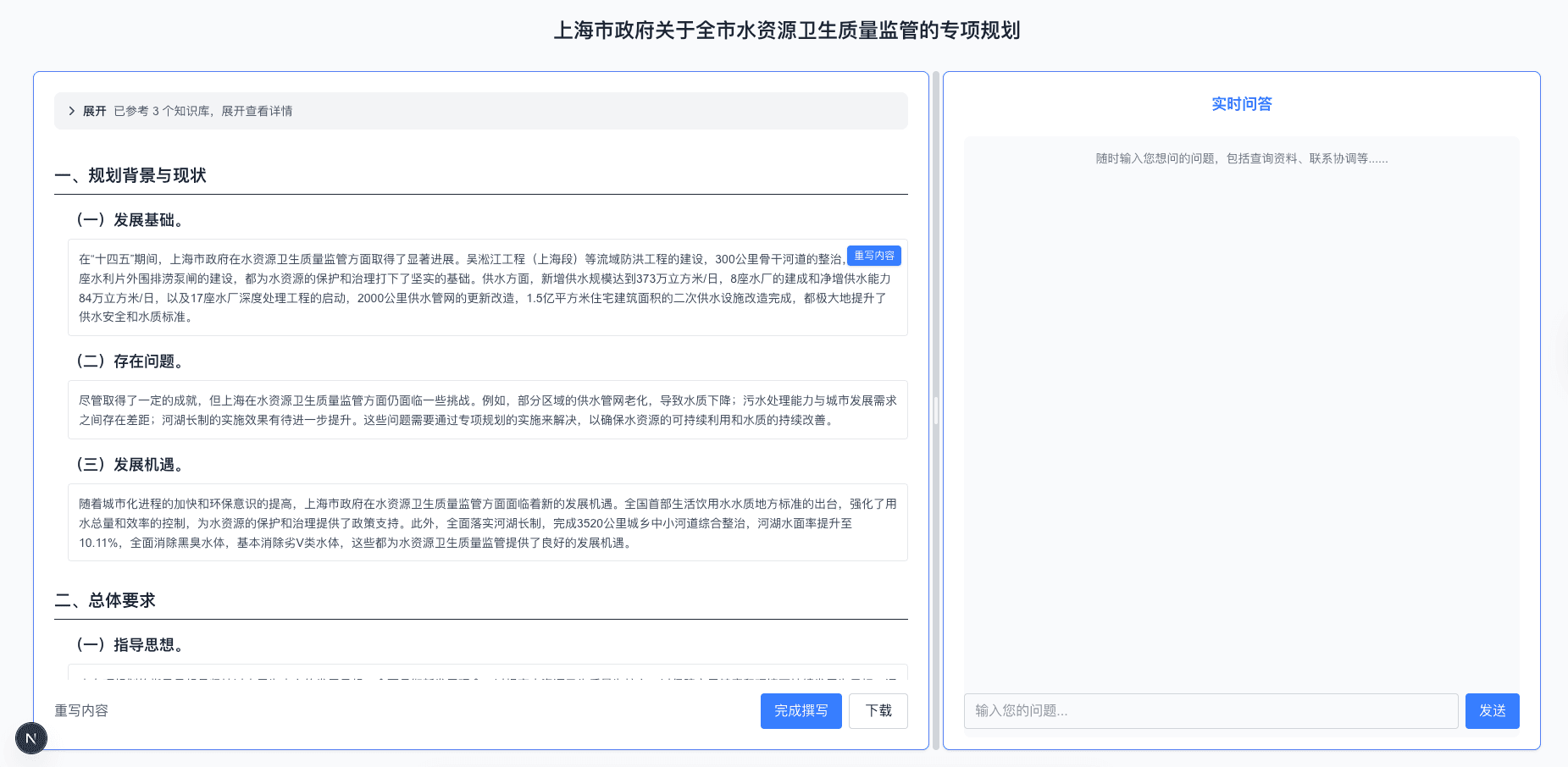
Task: Download the document with 下载
Action: pyautogui.click(x=878, y=711)
